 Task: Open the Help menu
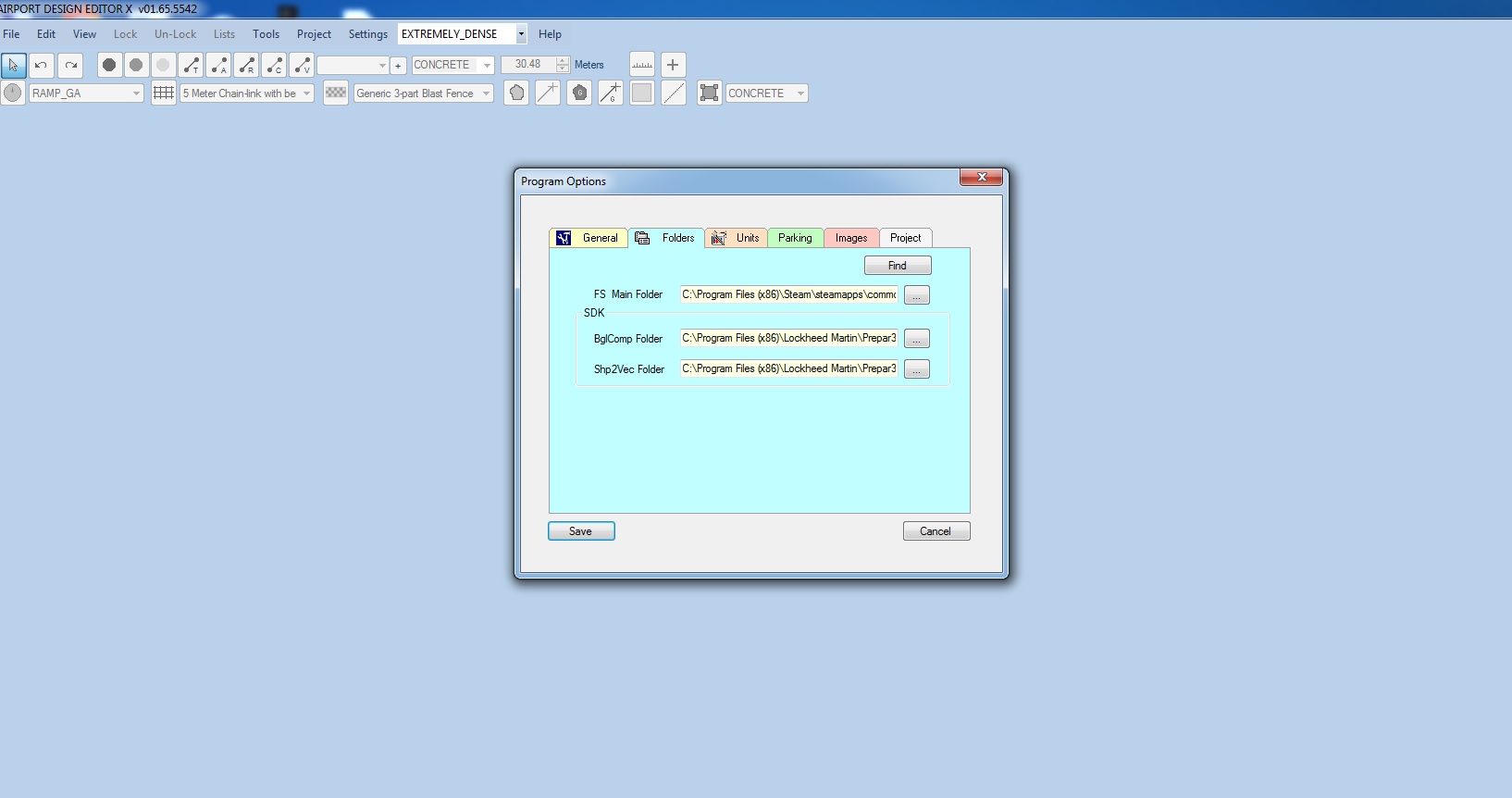(x=550, y=34)
